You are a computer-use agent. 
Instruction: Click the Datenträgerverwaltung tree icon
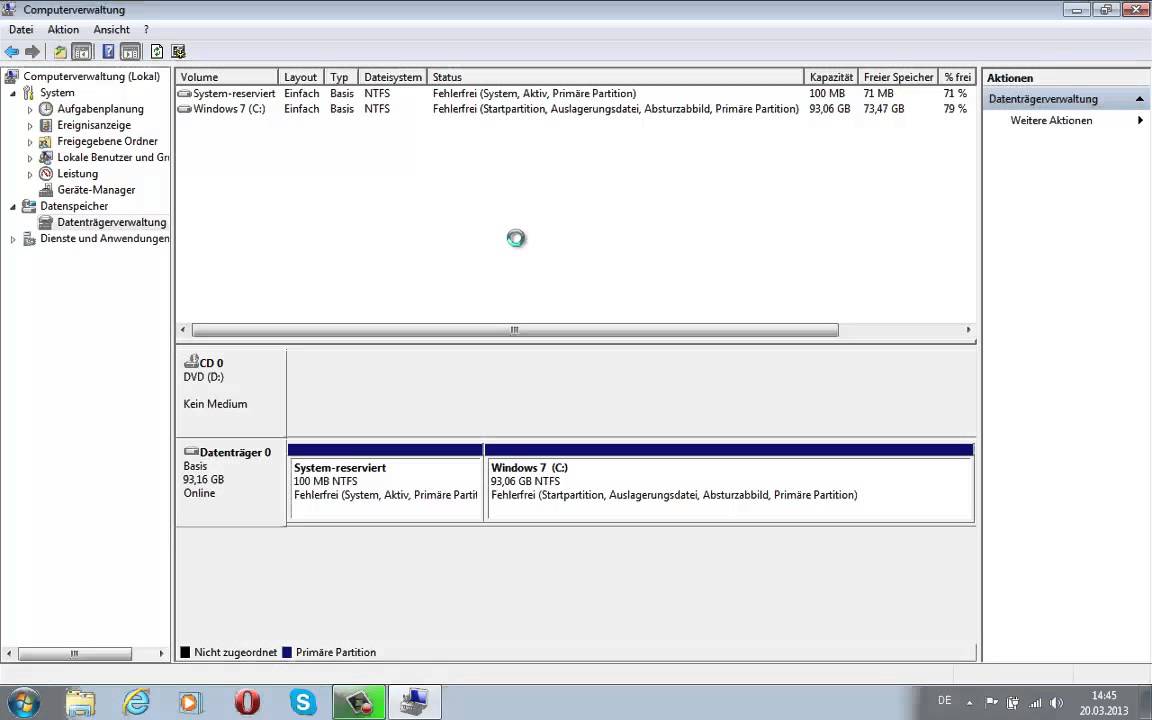click(46, 222)
